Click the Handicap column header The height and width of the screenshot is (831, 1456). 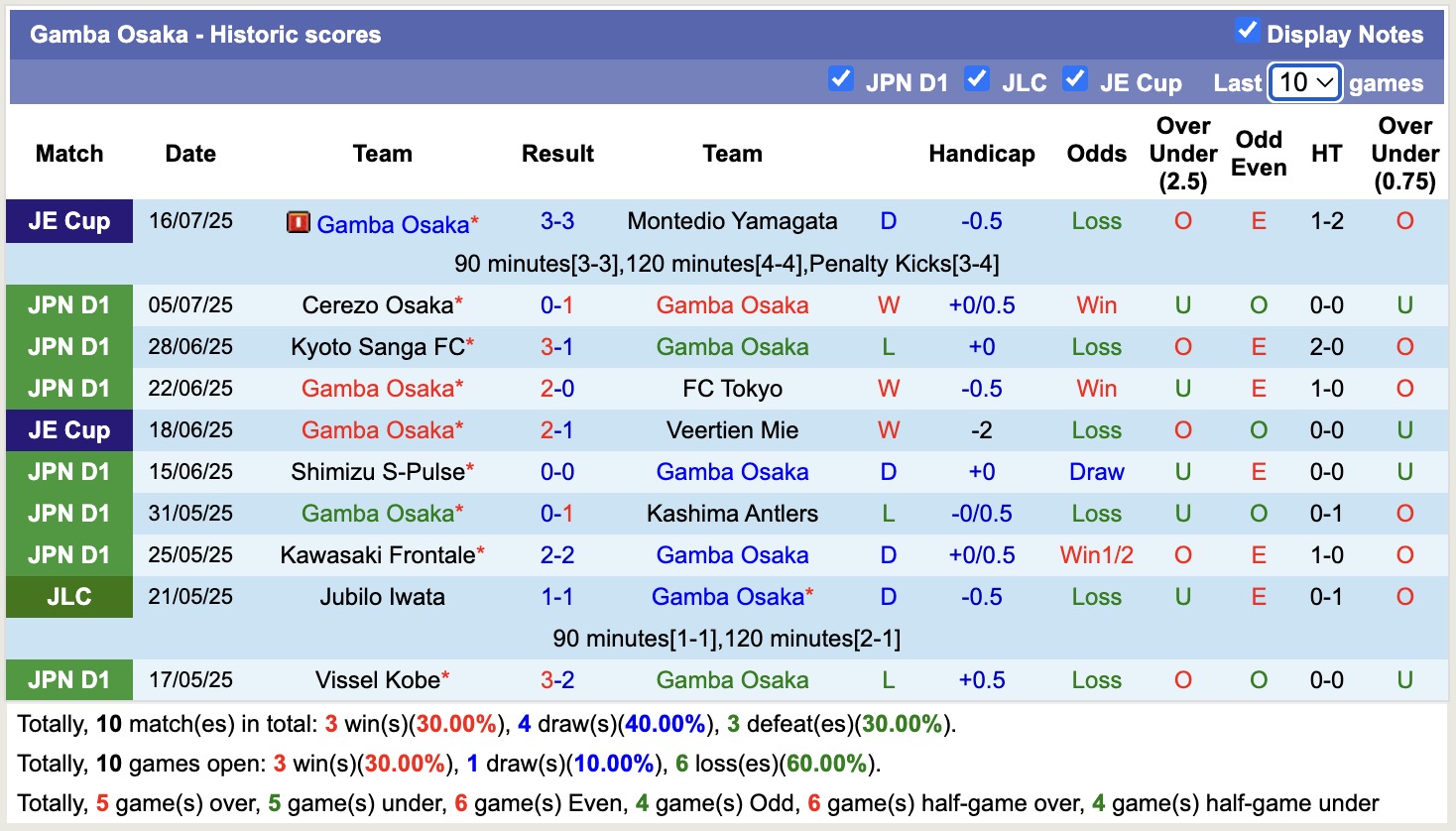981,154
